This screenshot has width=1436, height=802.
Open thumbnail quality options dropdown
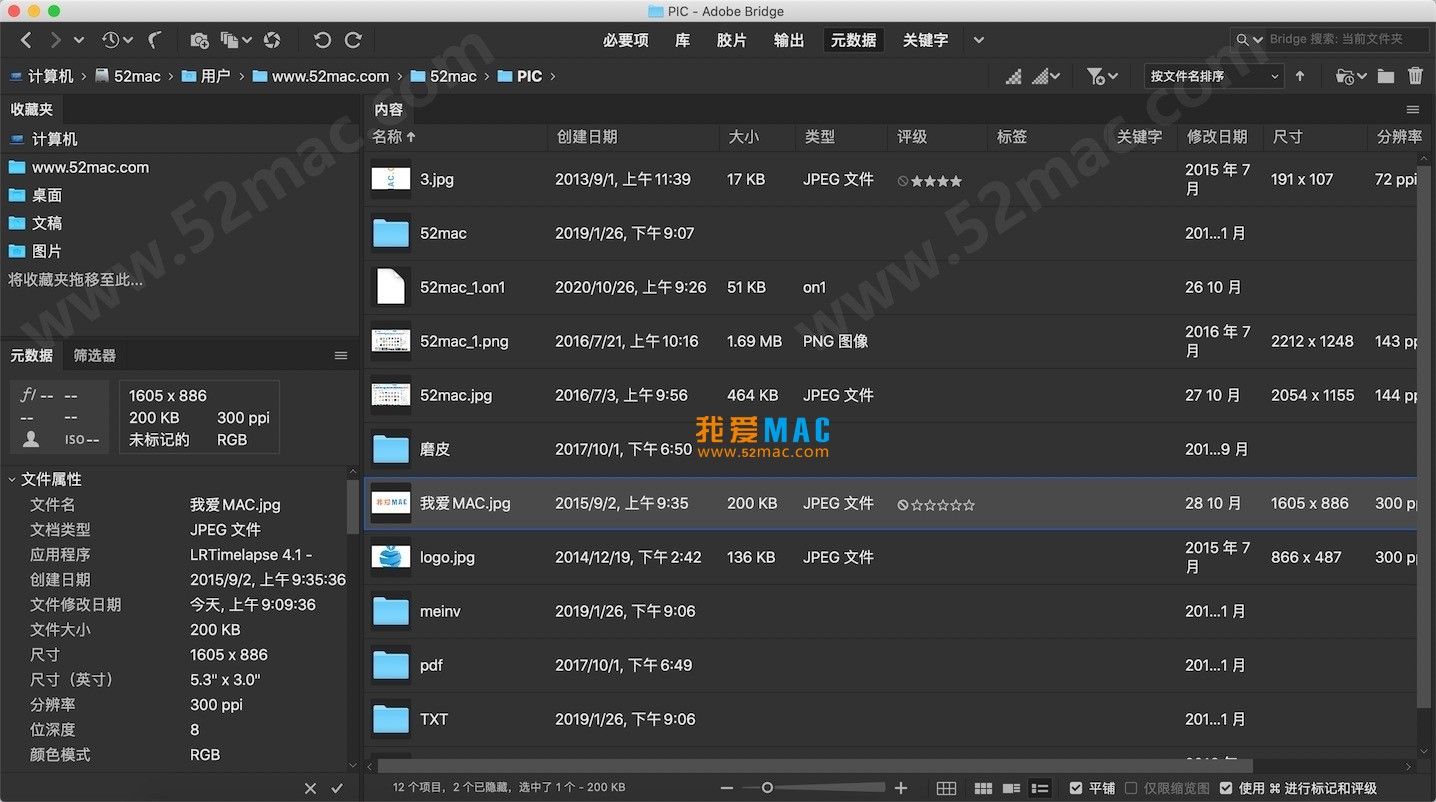pos(1046,76)
